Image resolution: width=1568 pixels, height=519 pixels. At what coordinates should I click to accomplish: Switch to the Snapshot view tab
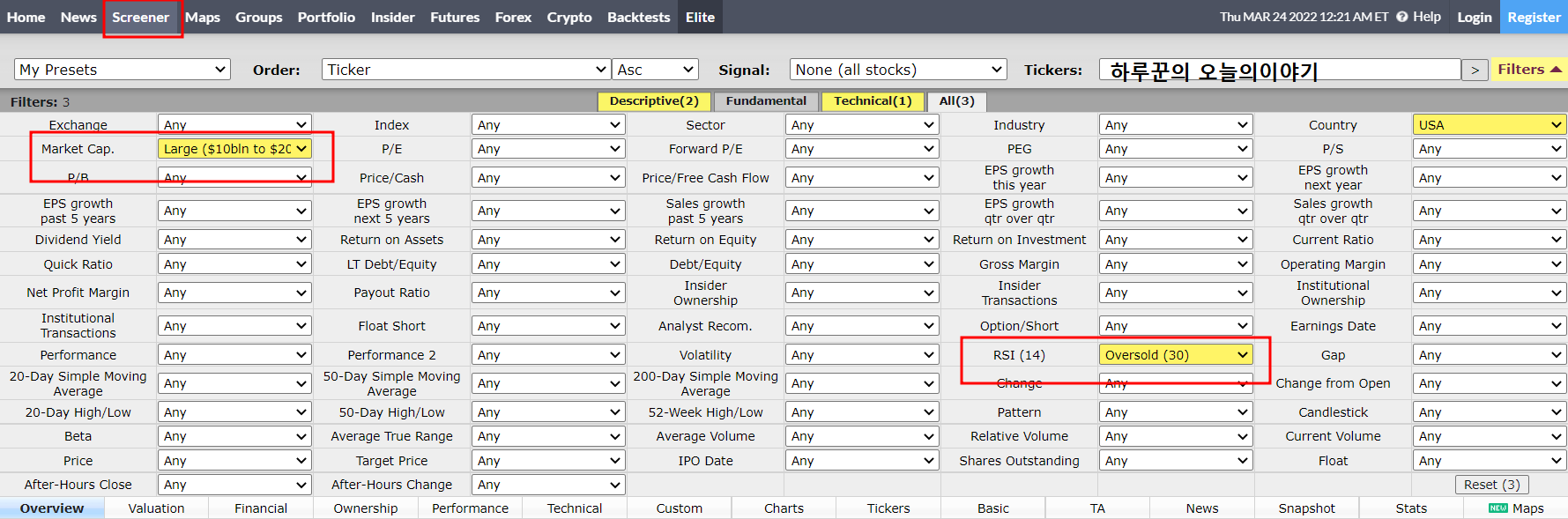pos(1307,508)
